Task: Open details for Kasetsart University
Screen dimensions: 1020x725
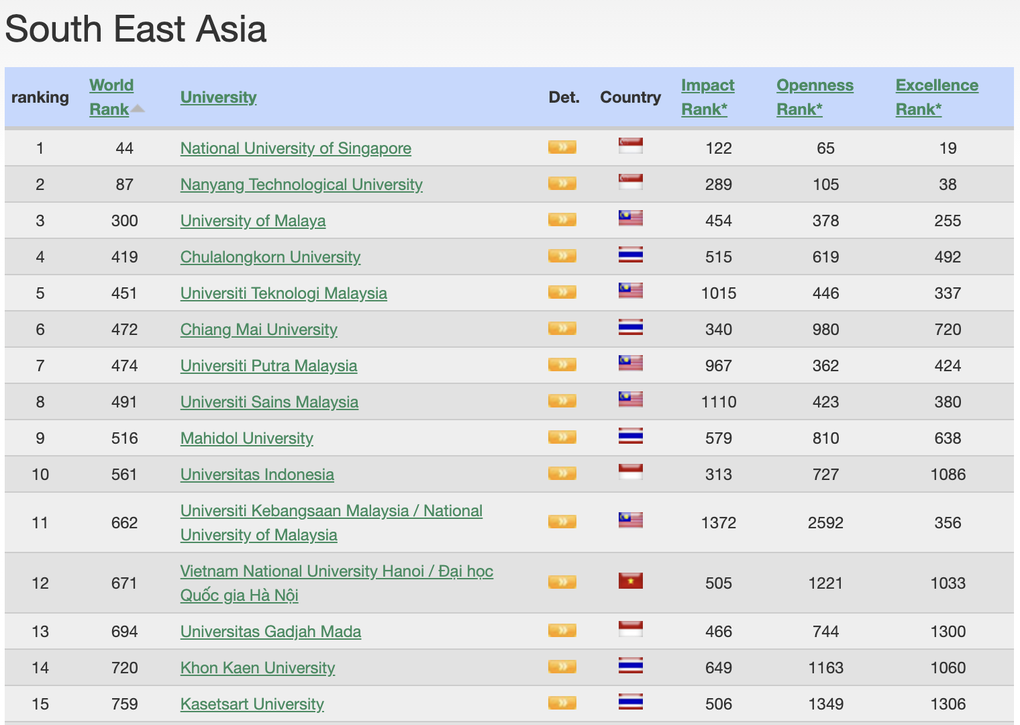Action: pyautogui.click(x=562, y=704)
